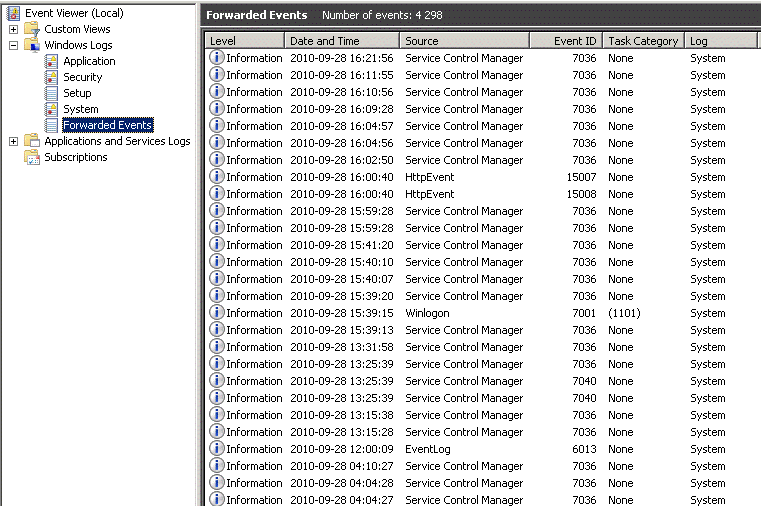
Task: Select Custom Views in the tree
Action: [77, 29]
